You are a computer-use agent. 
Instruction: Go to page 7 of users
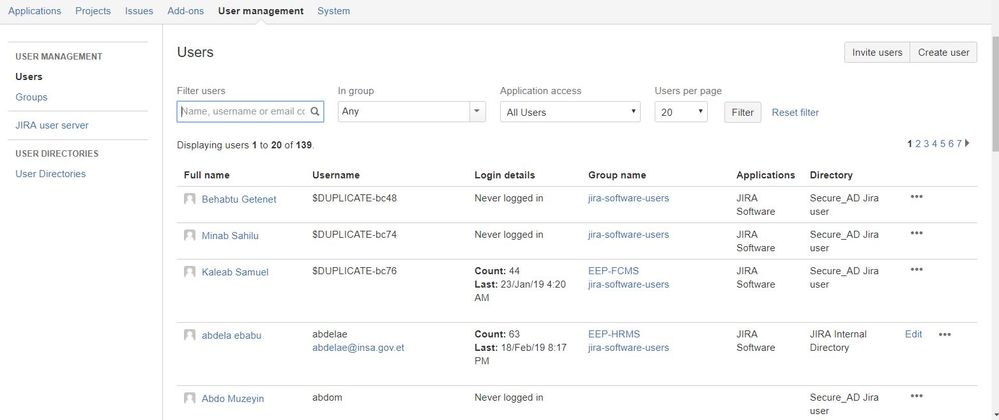[x=959, y=144]
